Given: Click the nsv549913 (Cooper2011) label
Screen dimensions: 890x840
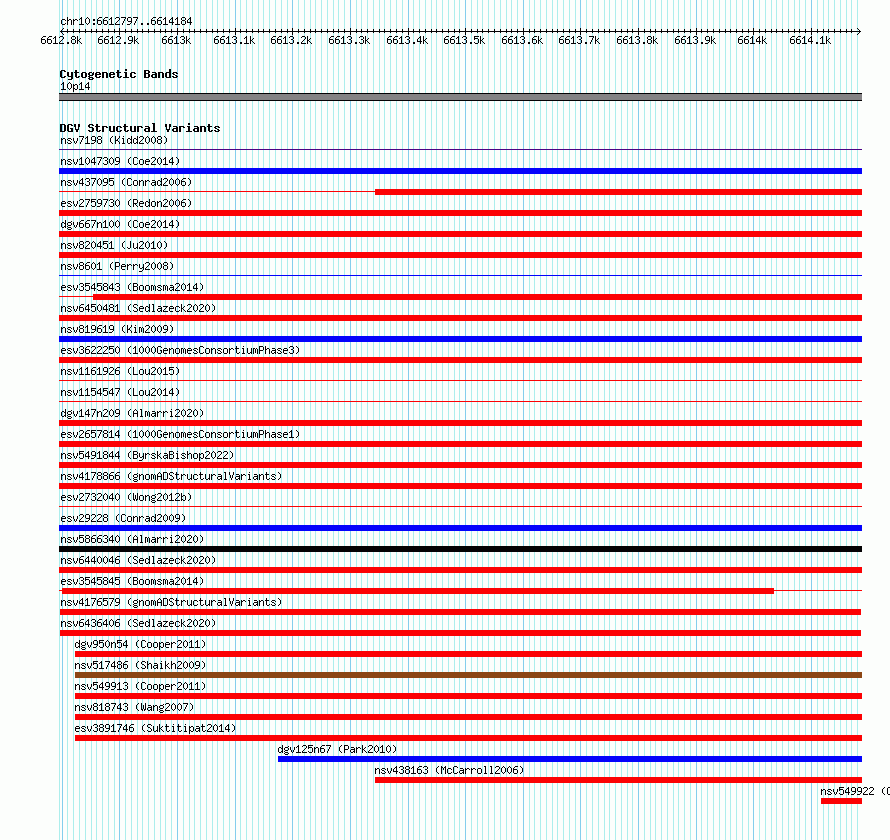Looking at the screenshot, I should click(x=140, y=686).
